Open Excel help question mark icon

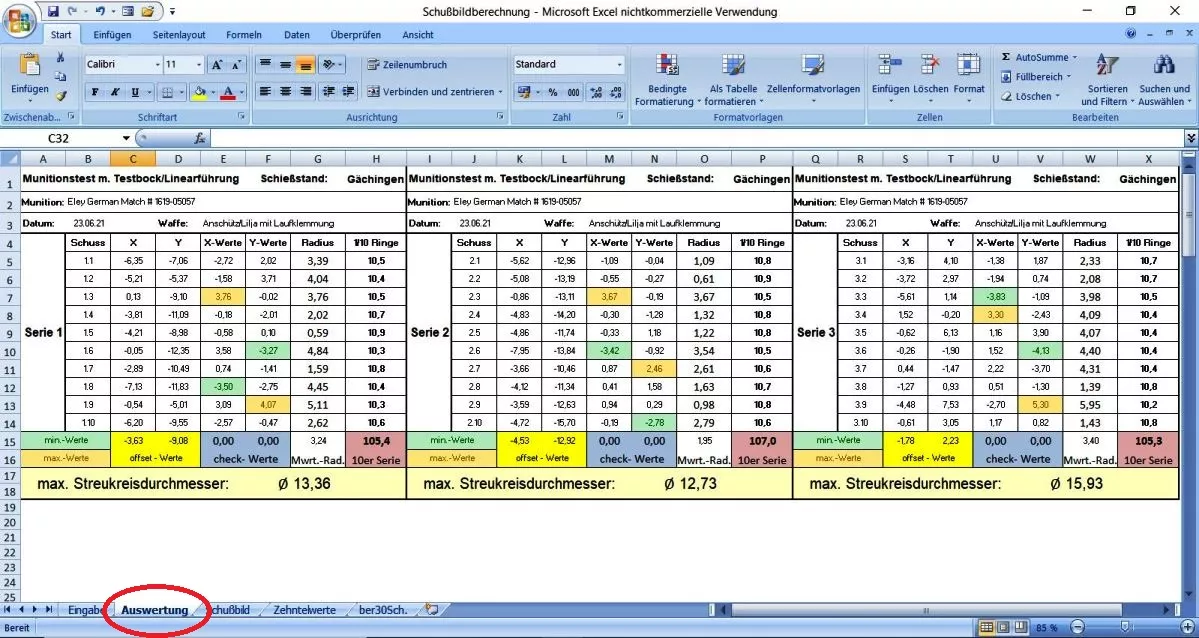1130,34
